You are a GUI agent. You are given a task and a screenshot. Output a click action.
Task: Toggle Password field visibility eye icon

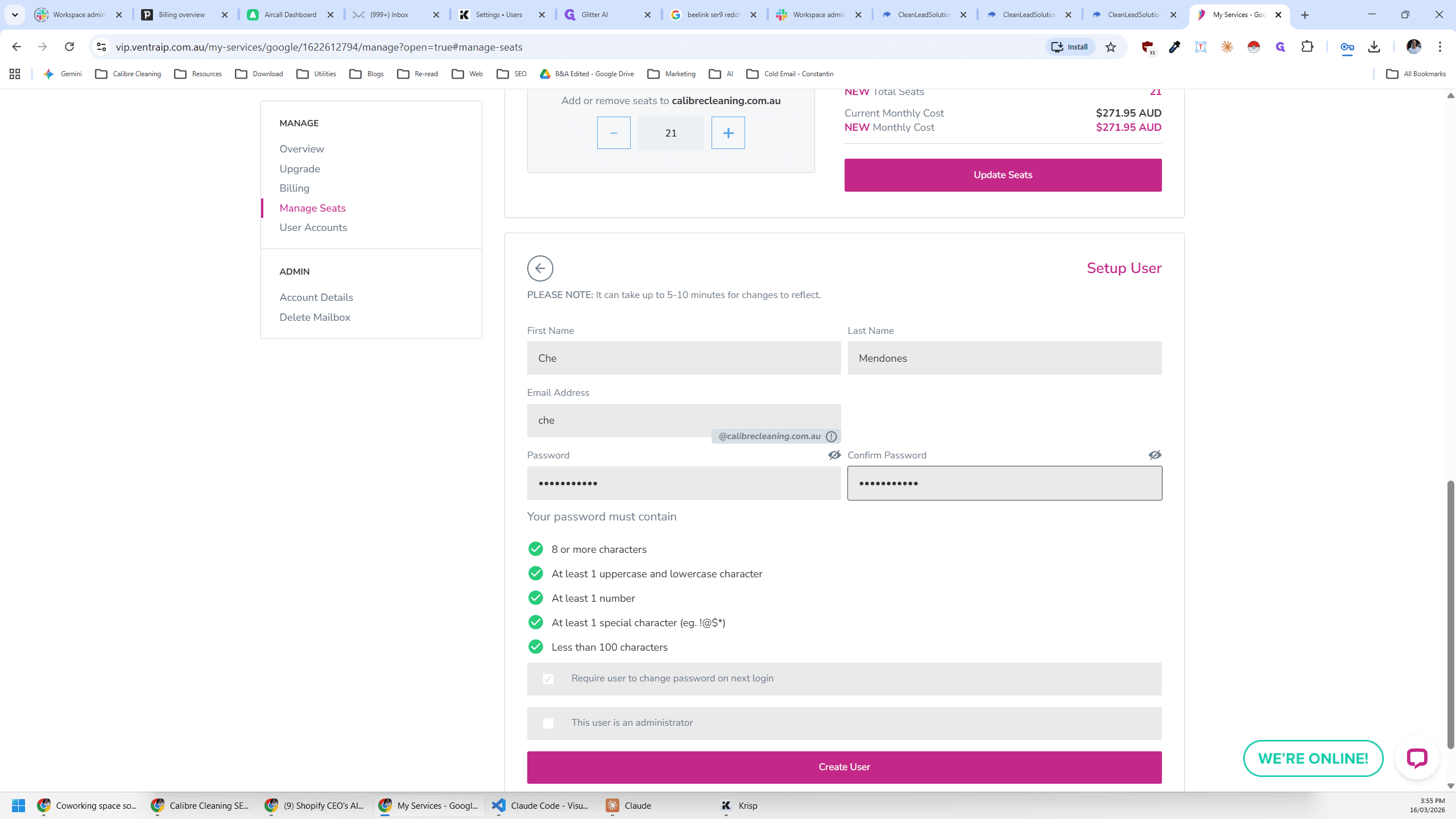[x=834, y=455]
